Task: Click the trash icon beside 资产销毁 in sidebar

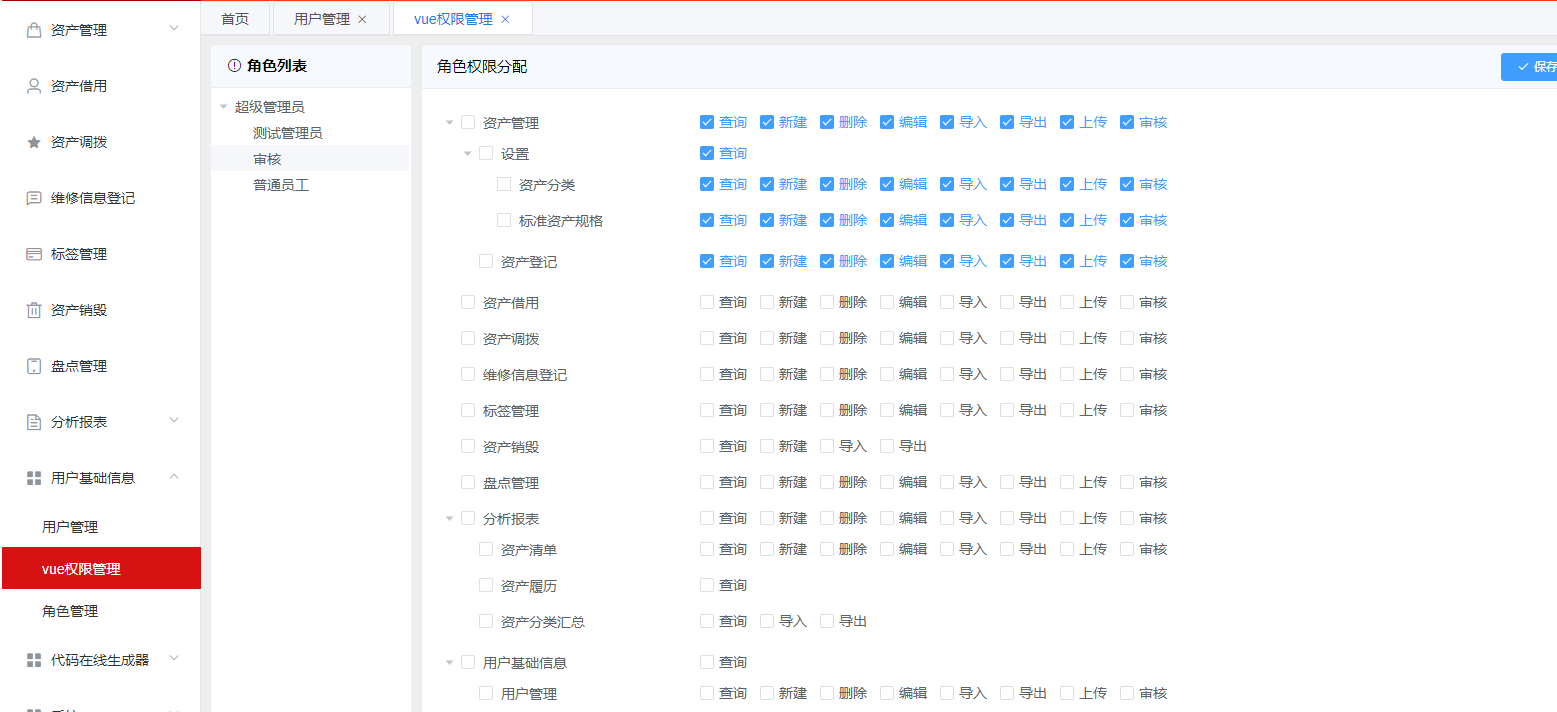Action: 34,310
